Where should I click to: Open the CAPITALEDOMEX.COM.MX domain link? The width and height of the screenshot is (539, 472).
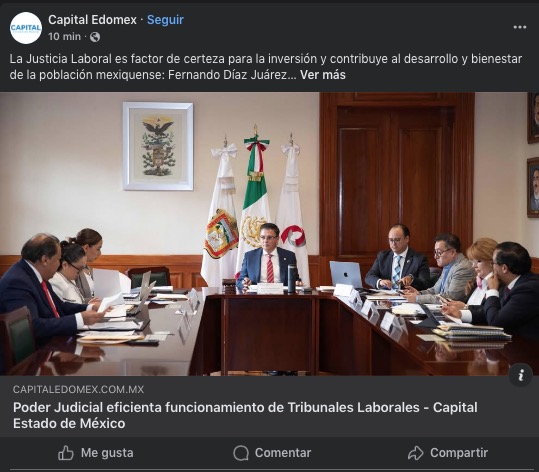(78, 389)
